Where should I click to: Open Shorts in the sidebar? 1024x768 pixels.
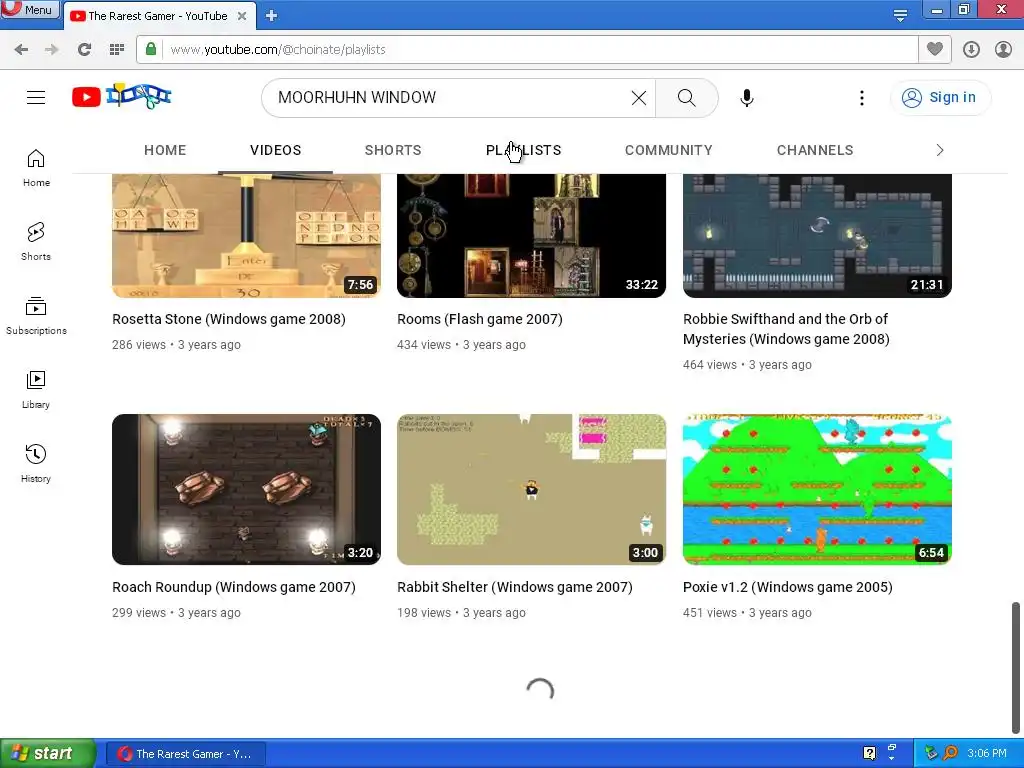click(36, 242)
